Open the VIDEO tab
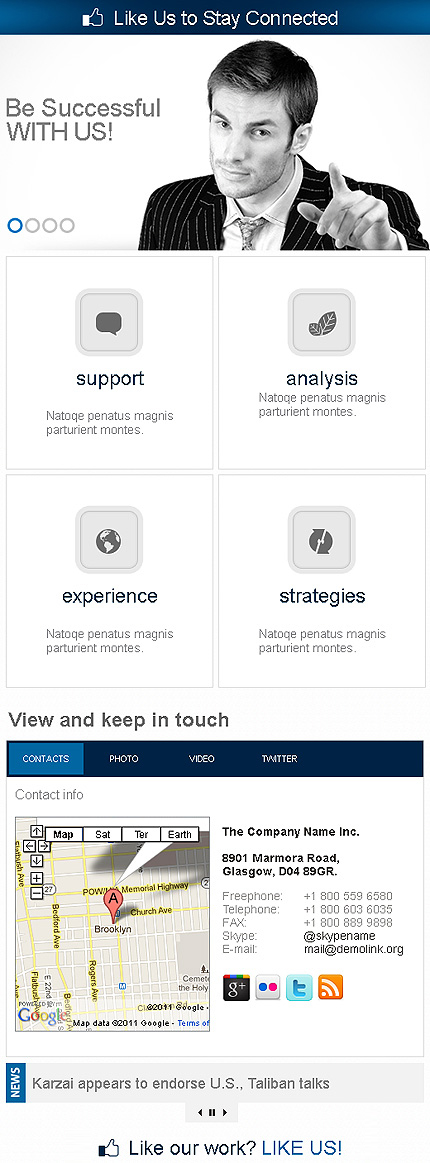 click(x=202, y=759)
